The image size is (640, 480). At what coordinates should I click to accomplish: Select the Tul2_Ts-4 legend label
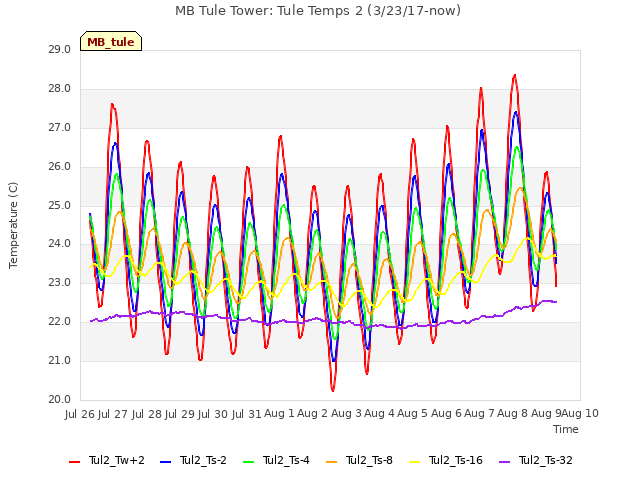point(286,460)
